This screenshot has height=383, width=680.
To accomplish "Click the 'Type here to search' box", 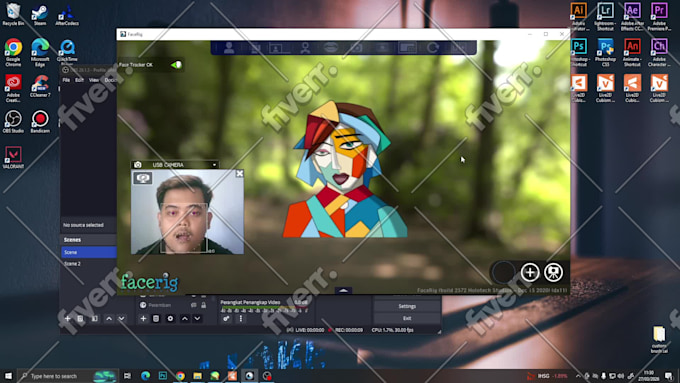I will (68, 376).
